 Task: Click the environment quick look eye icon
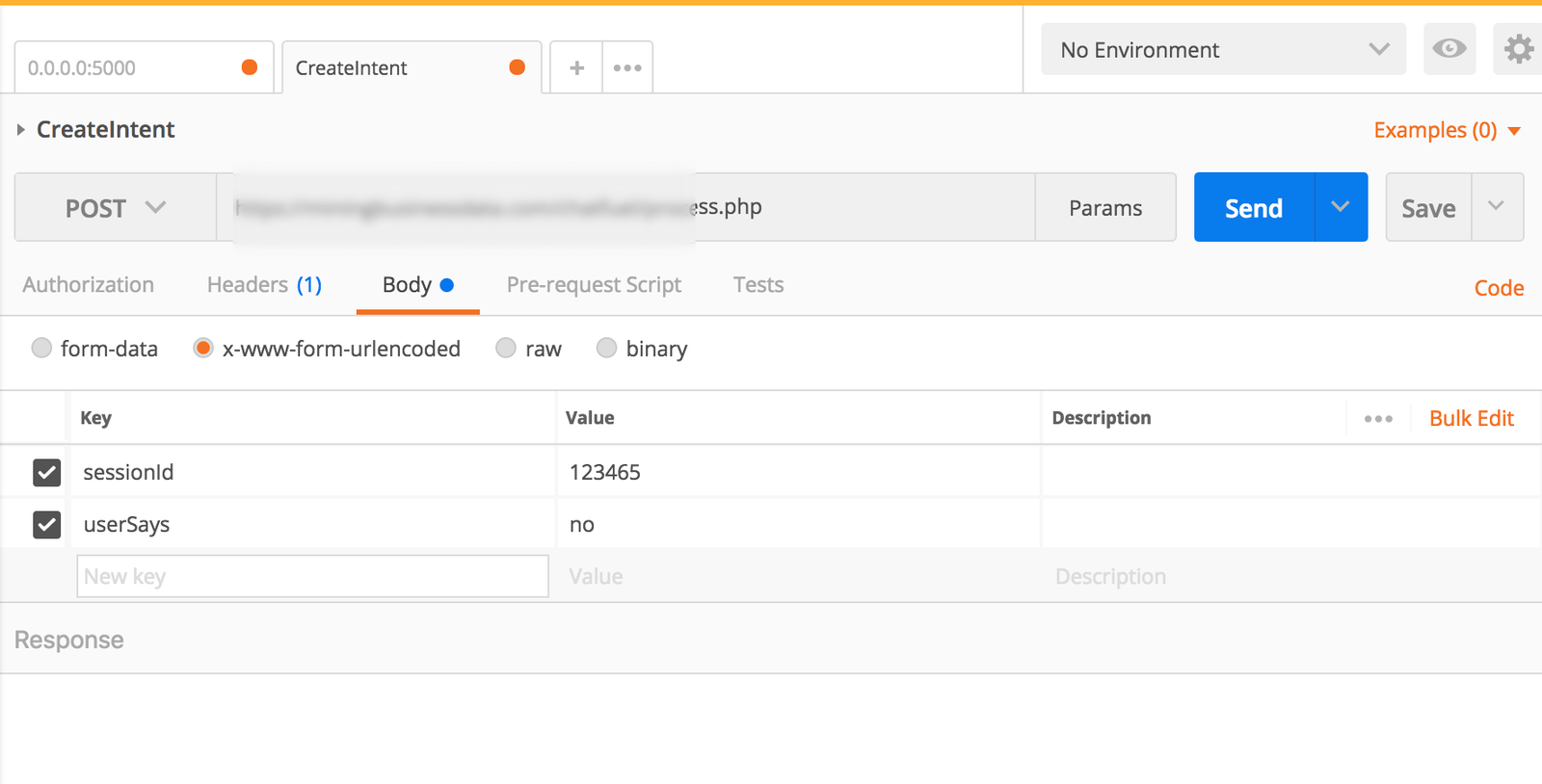1449,49
